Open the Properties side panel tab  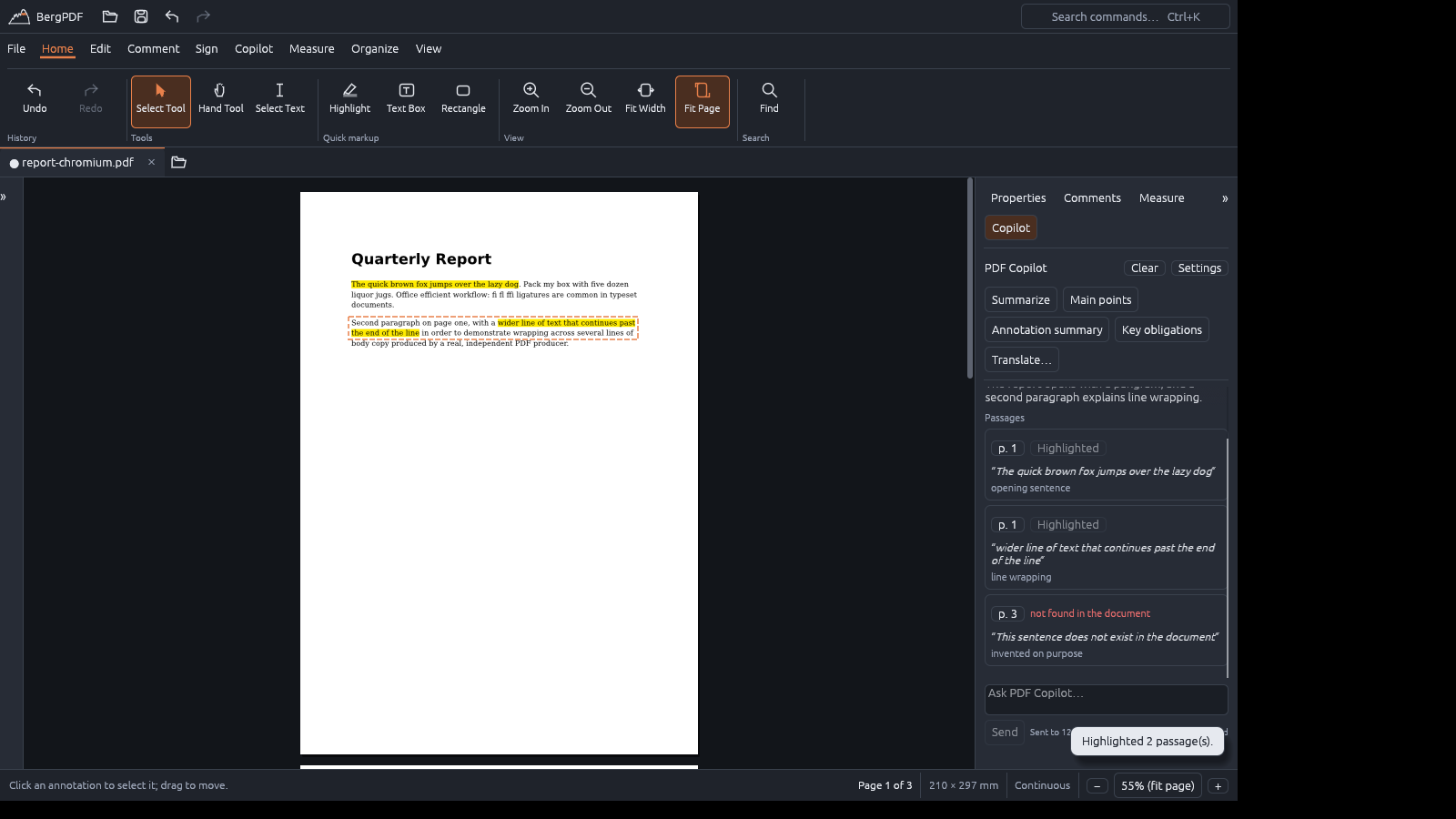coord(1018,198)
